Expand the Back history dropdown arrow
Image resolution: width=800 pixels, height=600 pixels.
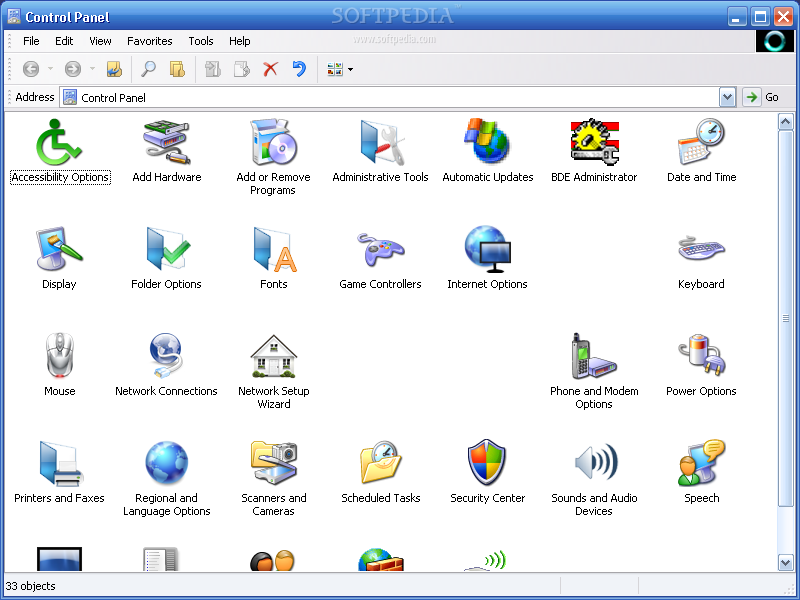pyautogui.click(x=50, y=69)
